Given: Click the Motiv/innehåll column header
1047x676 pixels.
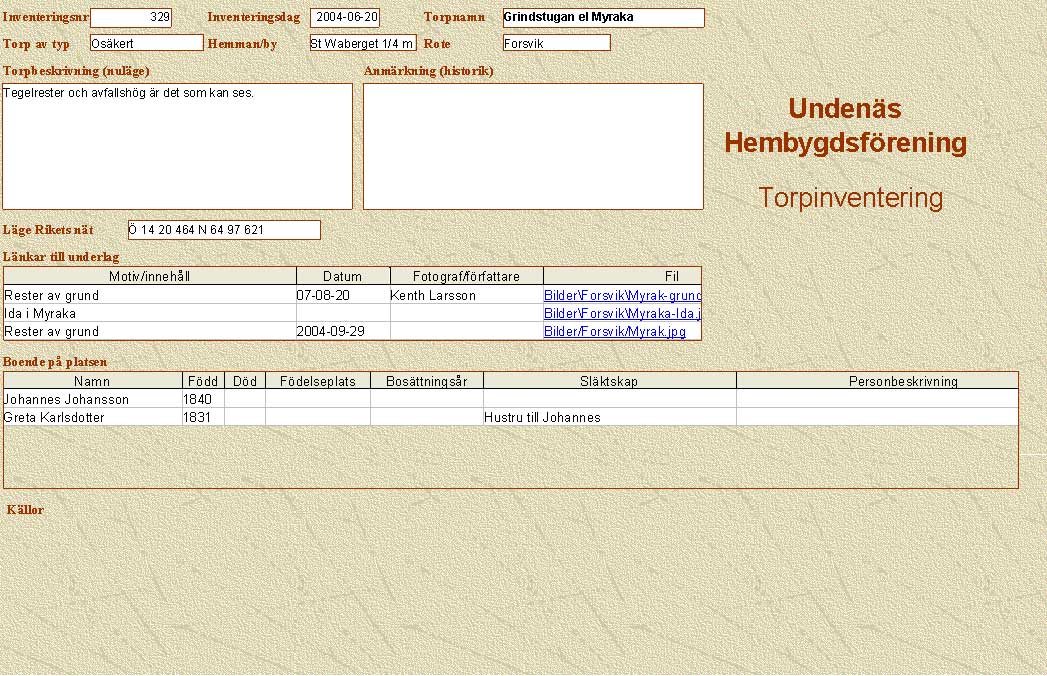Looking at the screenshot, I should pyautogui.click(x=150, y=277).
